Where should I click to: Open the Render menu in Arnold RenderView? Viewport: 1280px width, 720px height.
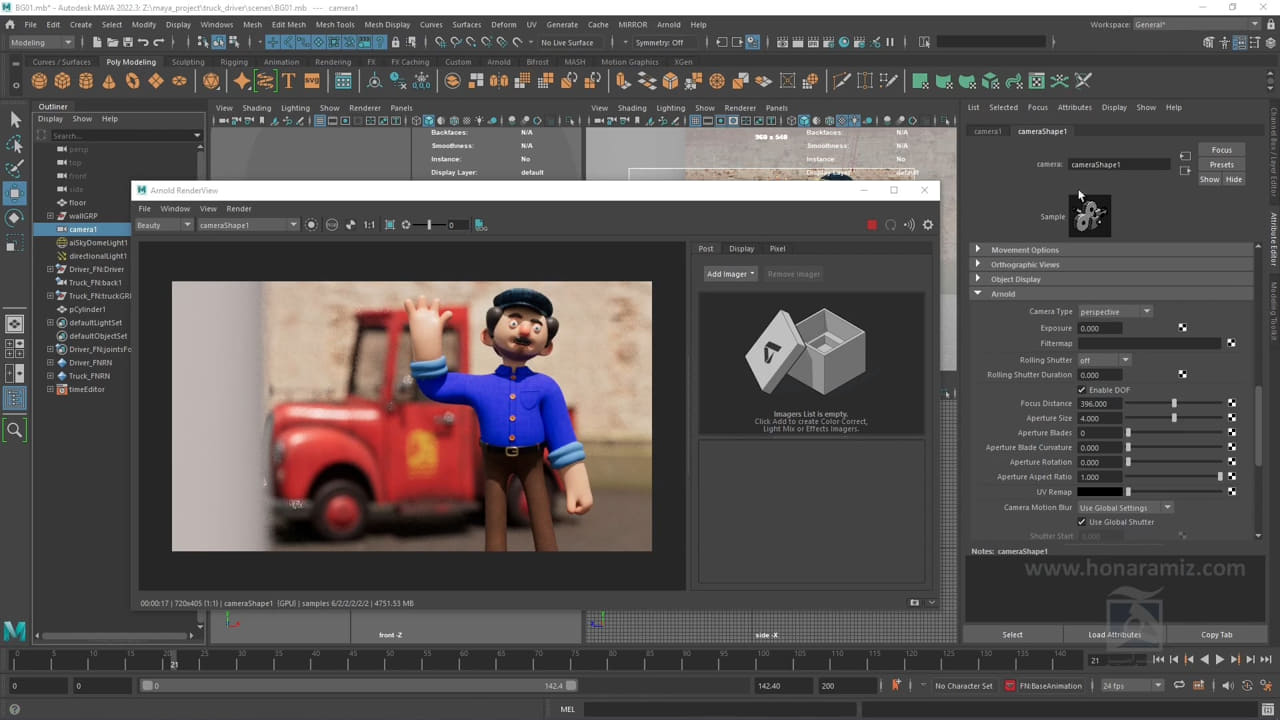tap(239, 209)
